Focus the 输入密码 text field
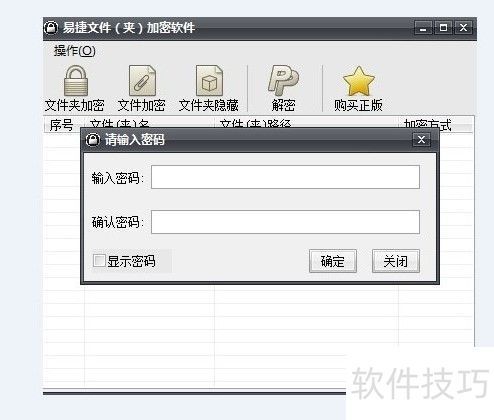The width and height of the screenshot is (494, 420). [x=285, y=177]
